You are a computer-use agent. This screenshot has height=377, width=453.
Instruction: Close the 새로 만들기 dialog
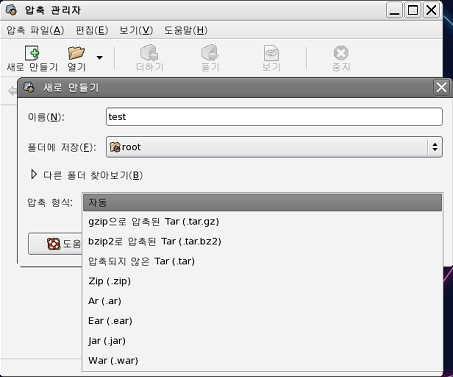(441, 88)
